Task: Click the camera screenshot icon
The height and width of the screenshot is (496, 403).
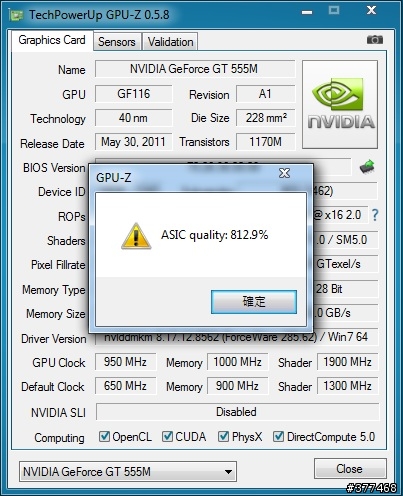Action: tap(375, 40)
